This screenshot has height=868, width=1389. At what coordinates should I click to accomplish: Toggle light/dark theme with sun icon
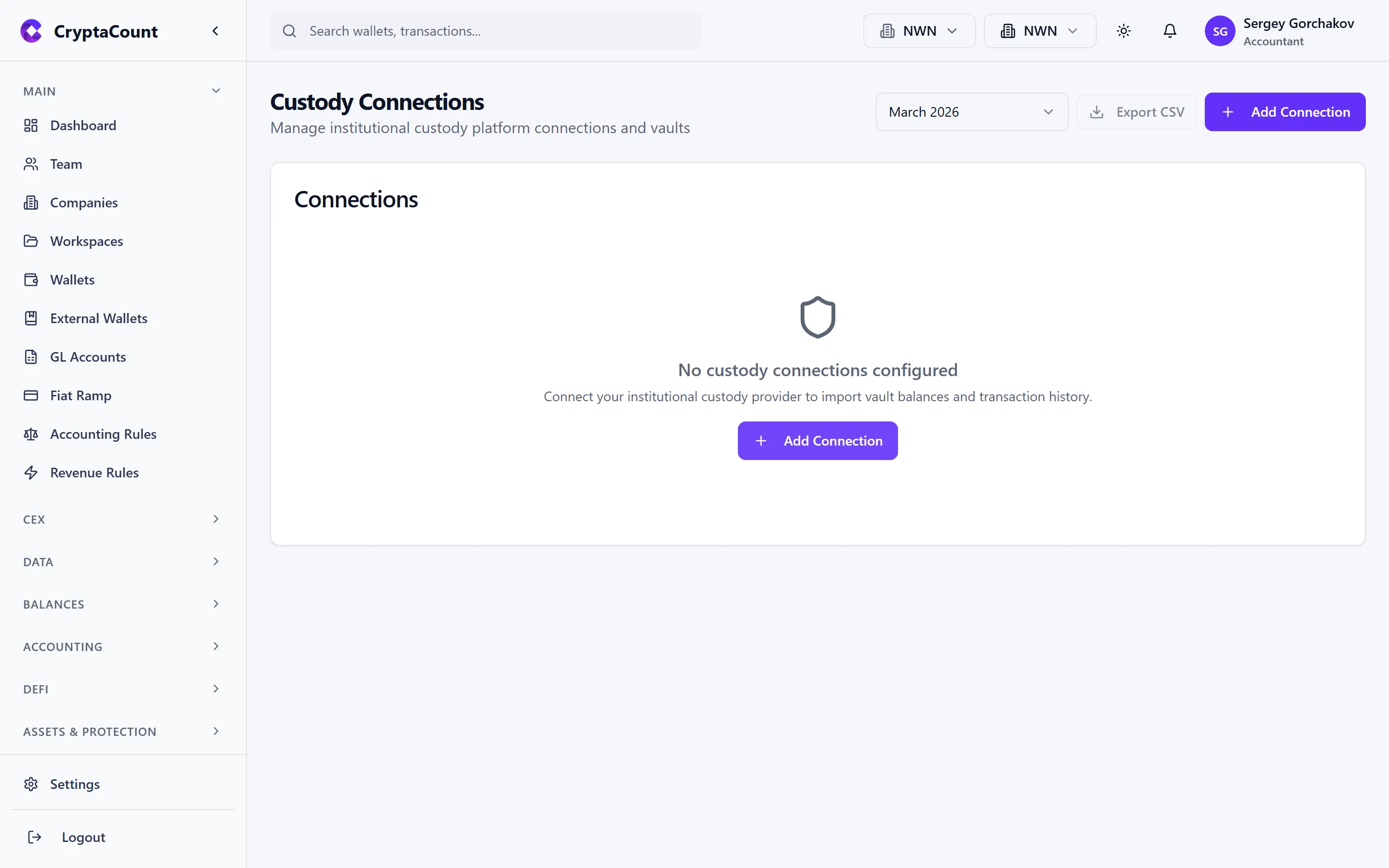click(1124, 31)
